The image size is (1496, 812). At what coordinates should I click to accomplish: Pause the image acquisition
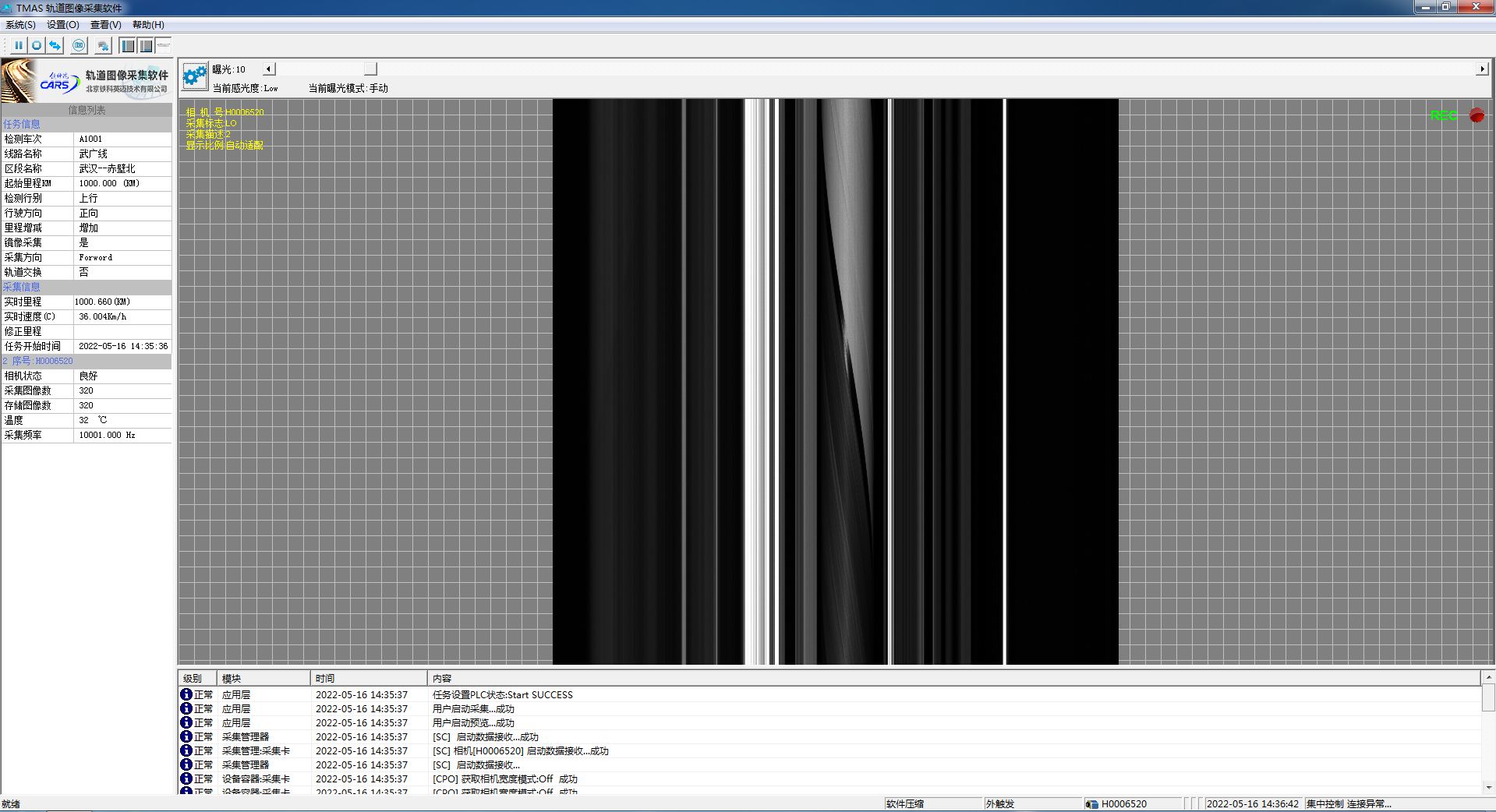coord(19,46)
